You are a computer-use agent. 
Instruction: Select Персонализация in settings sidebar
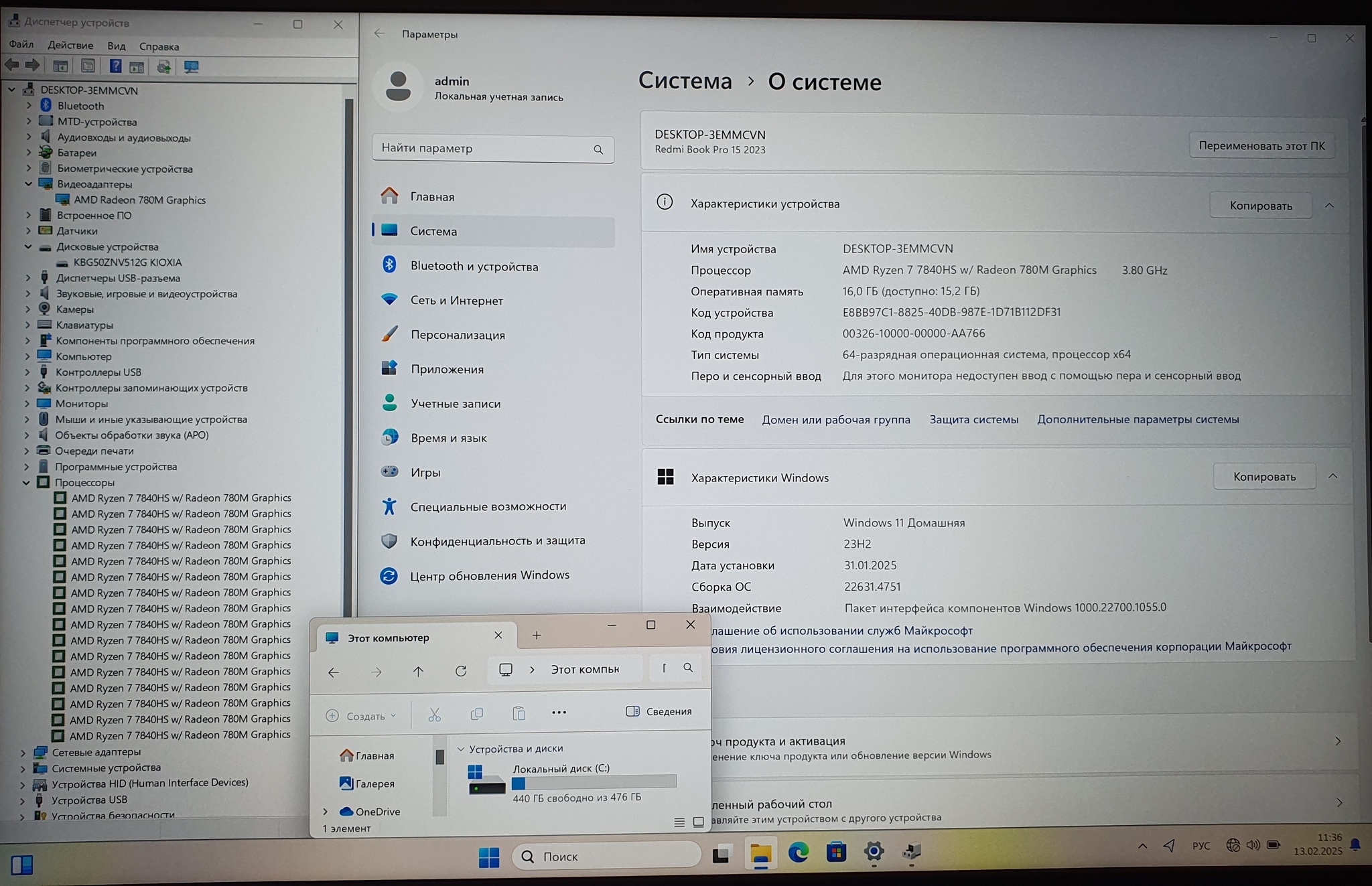[458, 335]
